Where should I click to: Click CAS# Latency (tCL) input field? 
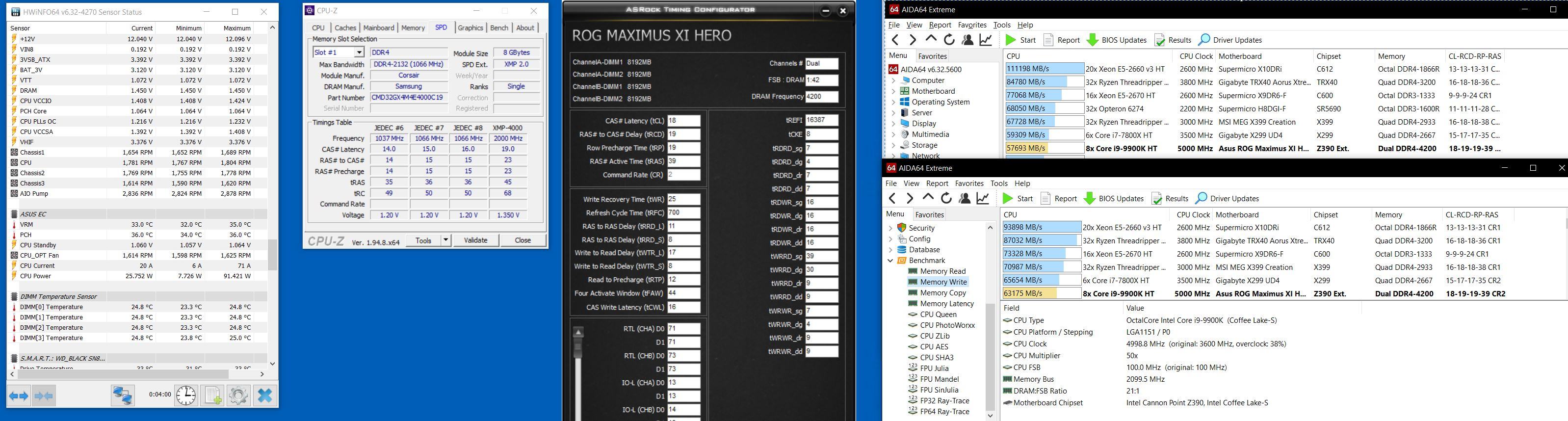(683, 121)
